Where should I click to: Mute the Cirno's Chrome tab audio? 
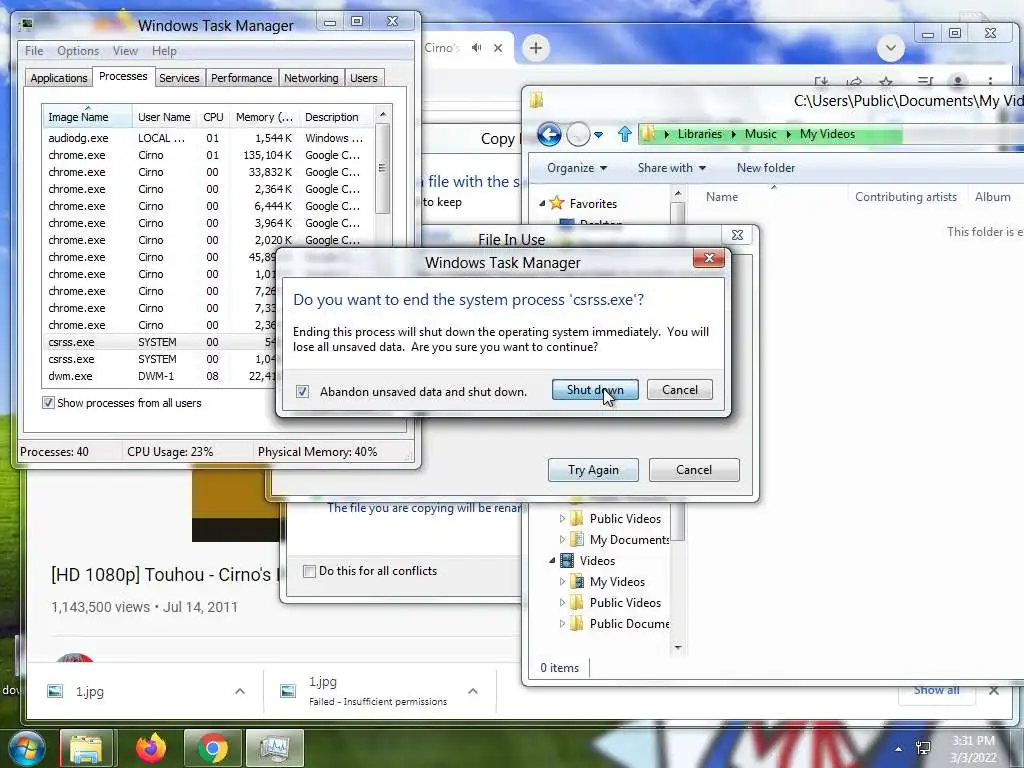point(477,48)
